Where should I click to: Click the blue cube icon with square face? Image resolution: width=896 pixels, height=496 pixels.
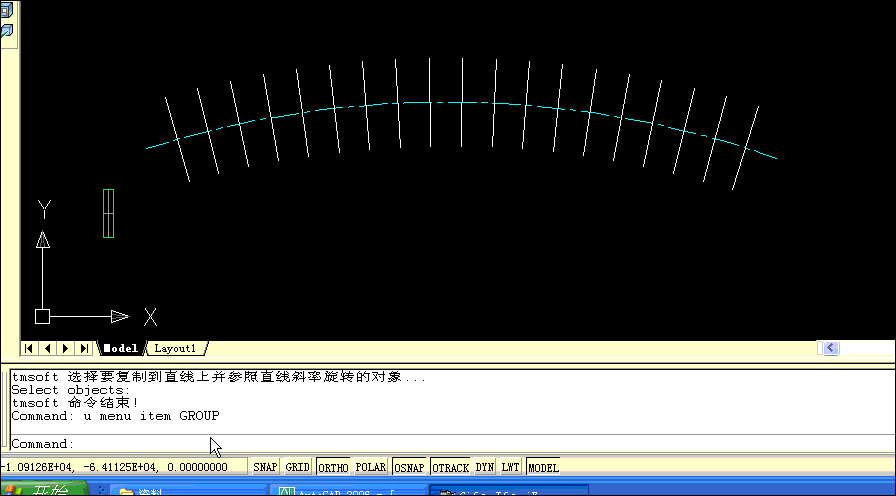[6, 9]
